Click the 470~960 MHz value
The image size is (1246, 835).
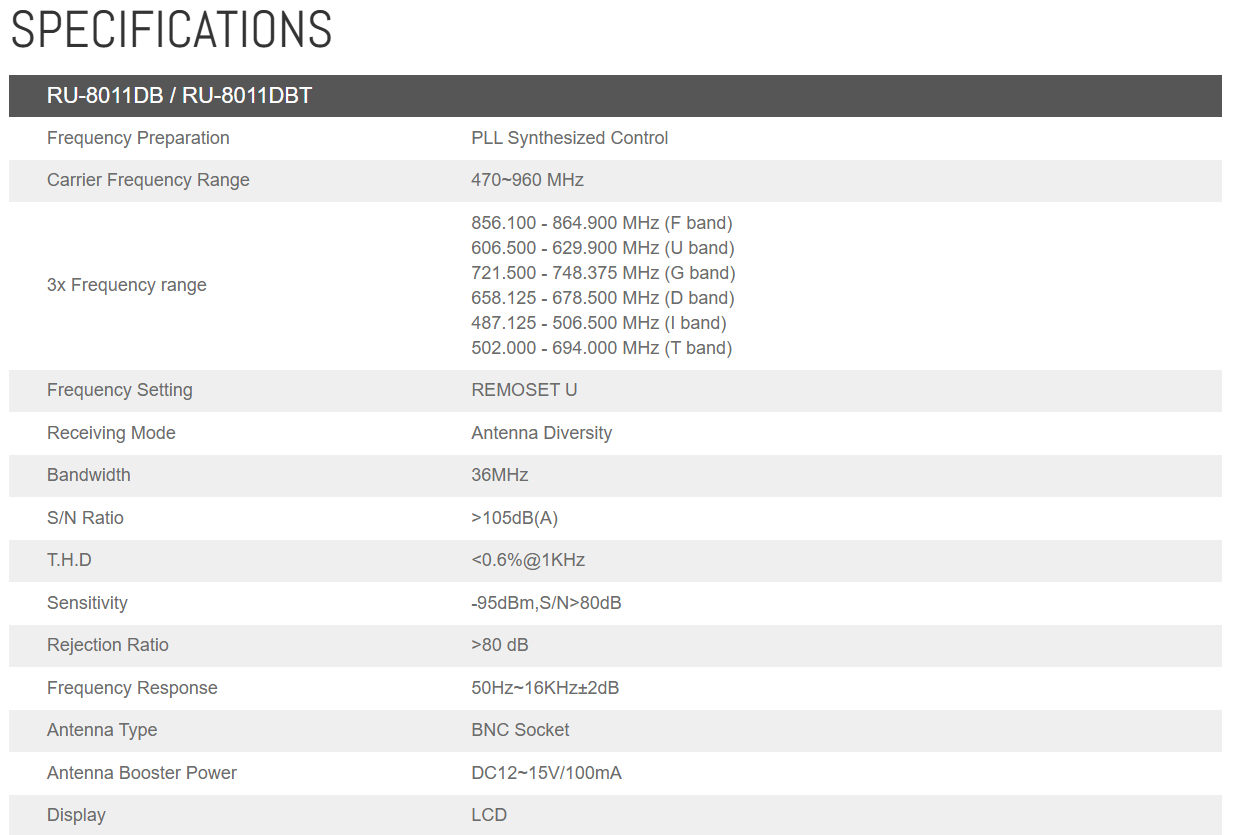point(527,180)
